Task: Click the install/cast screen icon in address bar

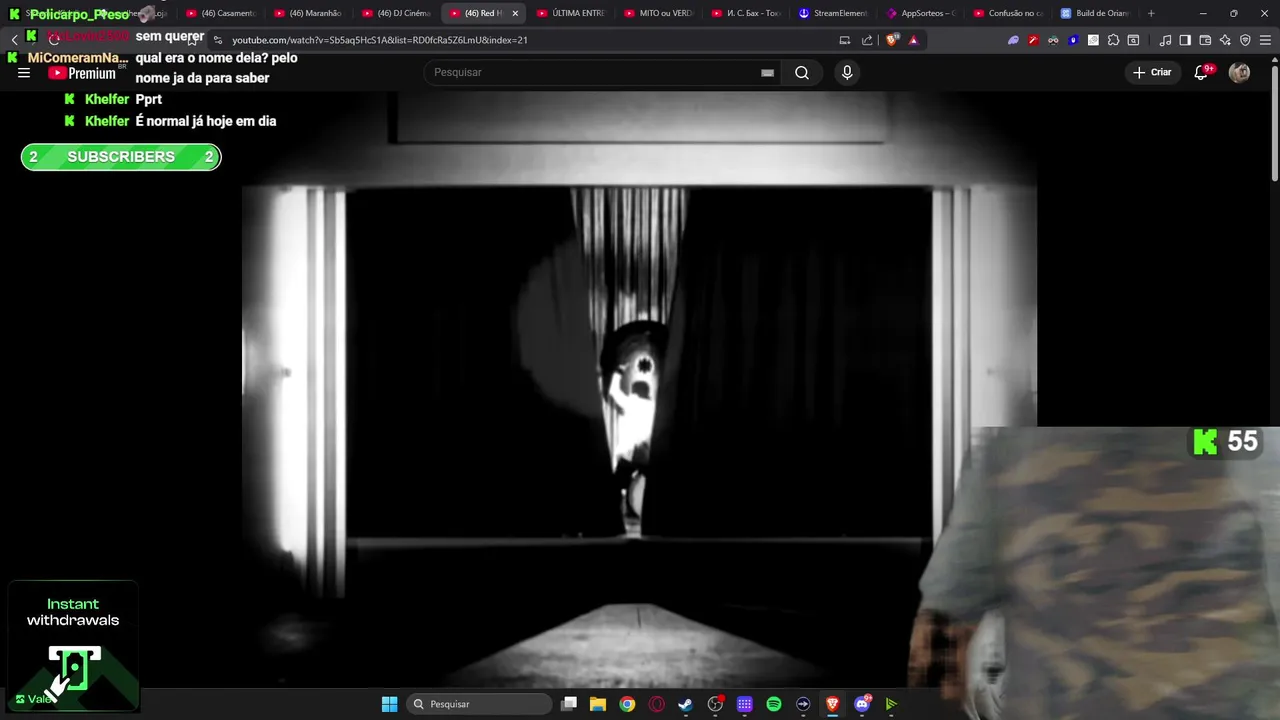Action: pyautogui.click(x=845, y=40)
